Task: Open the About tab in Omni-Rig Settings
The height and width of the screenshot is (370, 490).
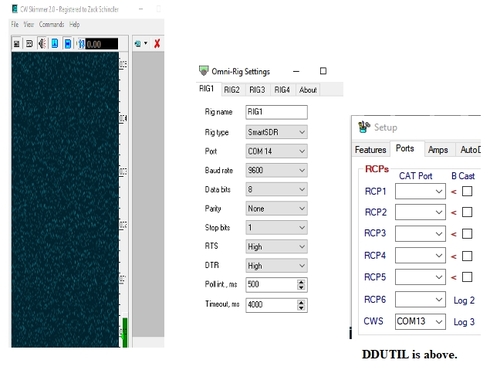Action: pyautogui.click(x=308, y=90)
